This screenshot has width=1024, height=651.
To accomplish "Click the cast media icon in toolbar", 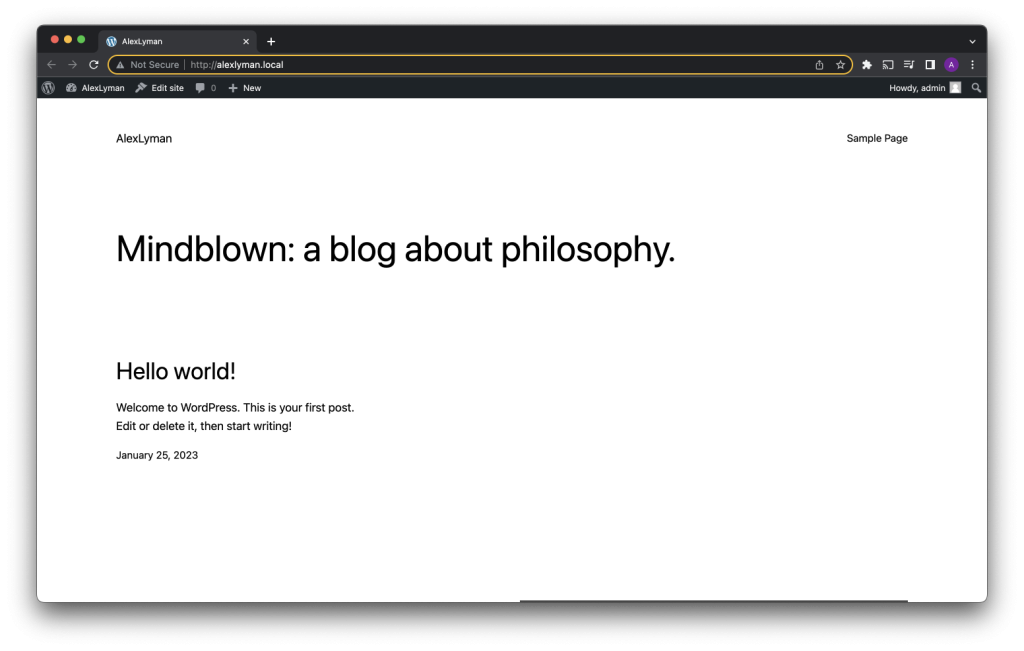I will [x=888, y=65].
